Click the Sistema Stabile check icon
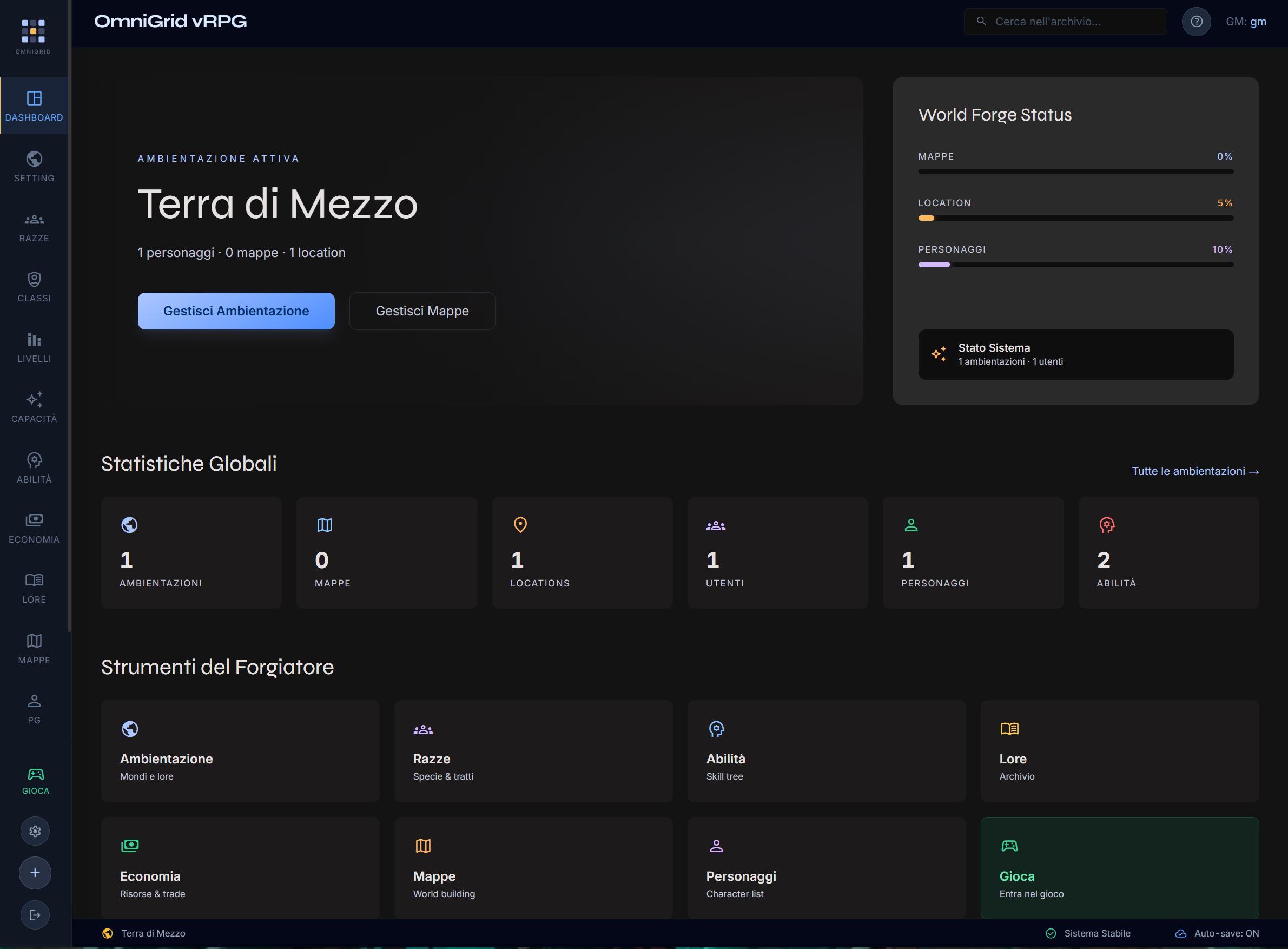Image resolution: width=1288 pixels, height=949 pixels. tap(1051, 933)
